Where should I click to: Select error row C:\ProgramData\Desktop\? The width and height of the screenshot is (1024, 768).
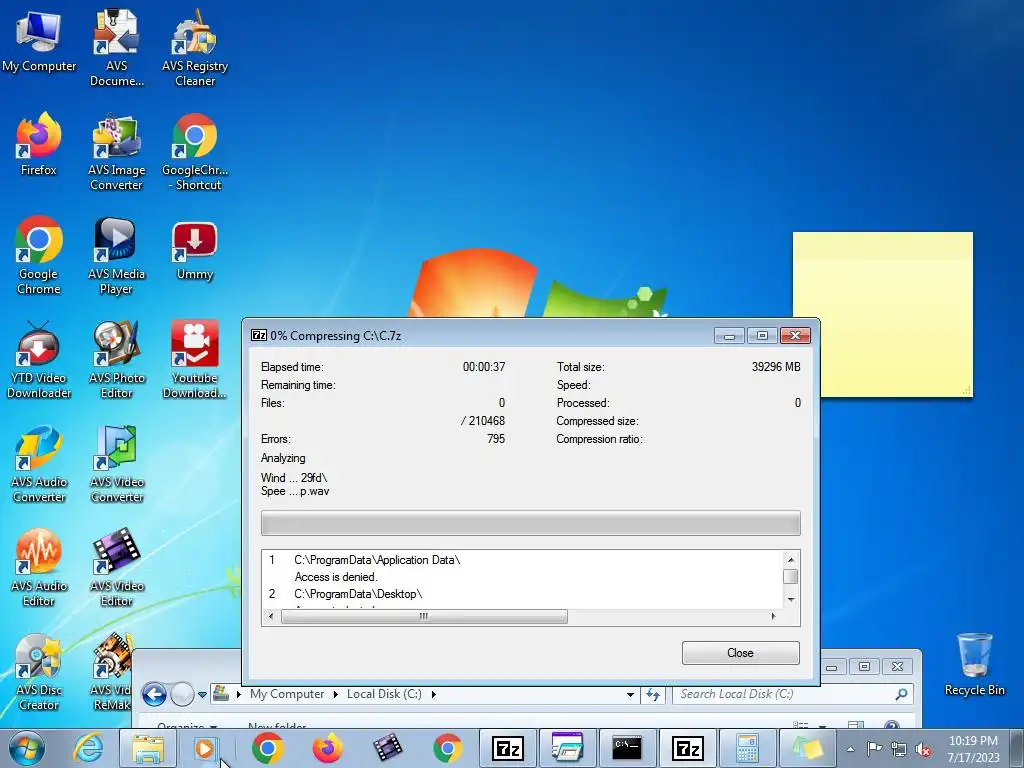(x=358, y=594)
